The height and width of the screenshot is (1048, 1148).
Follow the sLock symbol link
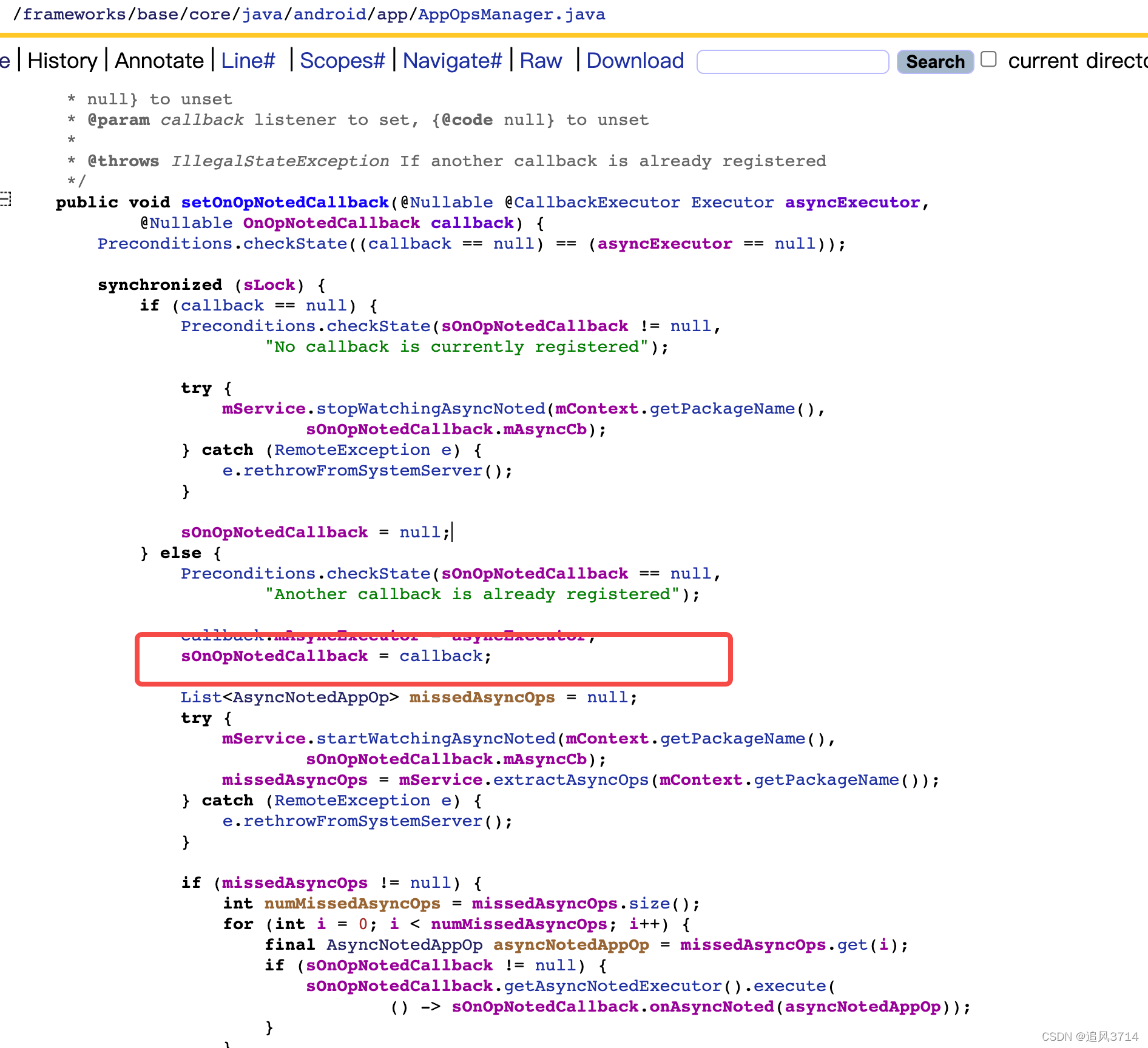[269, 284]
